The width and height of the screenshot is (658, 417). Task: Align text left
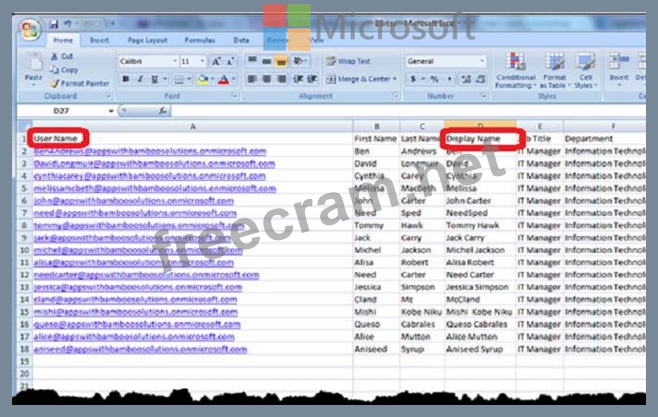coord(252,79)
